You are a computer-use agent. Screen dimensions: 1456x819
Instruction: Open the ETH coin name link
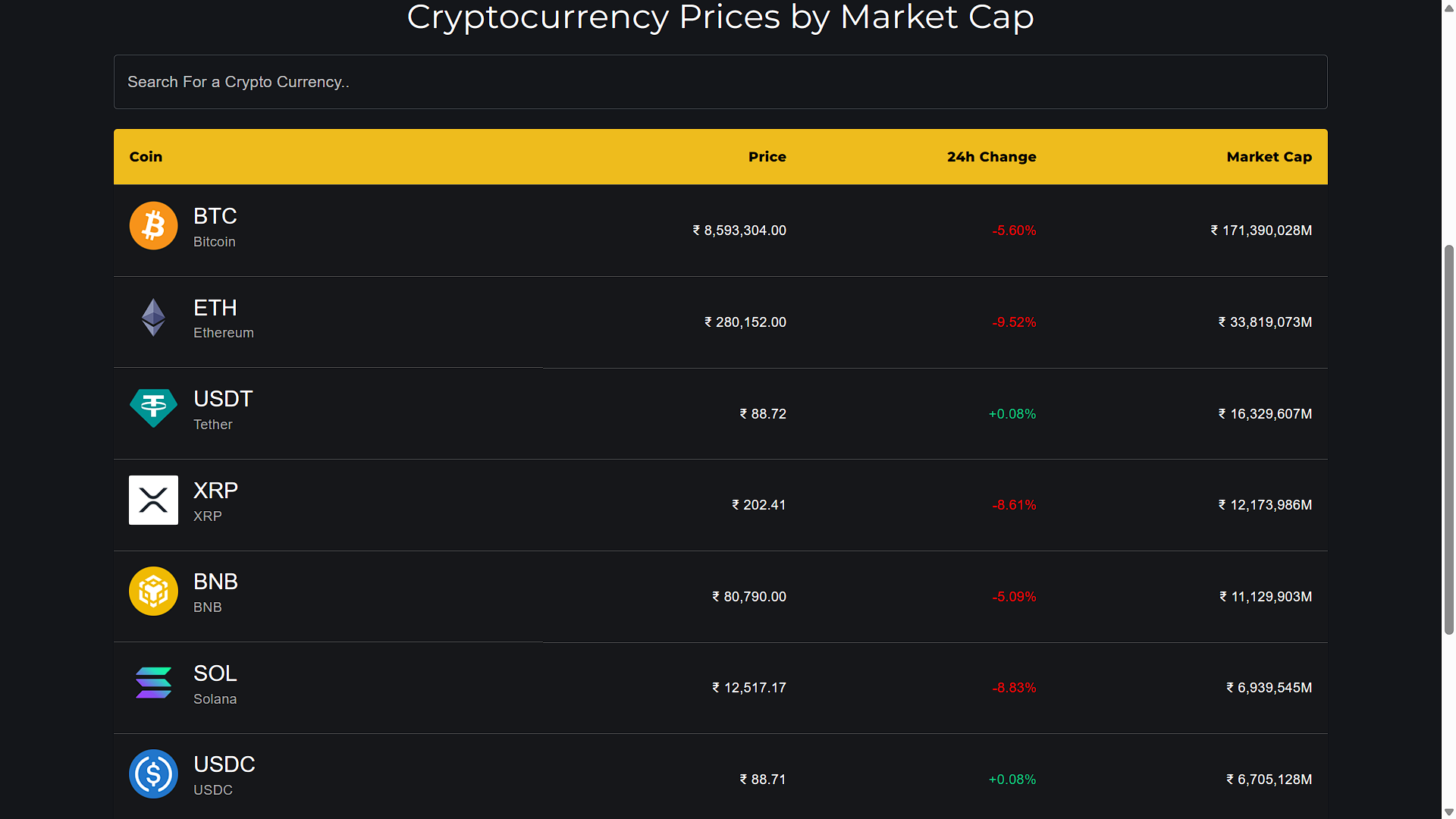point(215,308)
